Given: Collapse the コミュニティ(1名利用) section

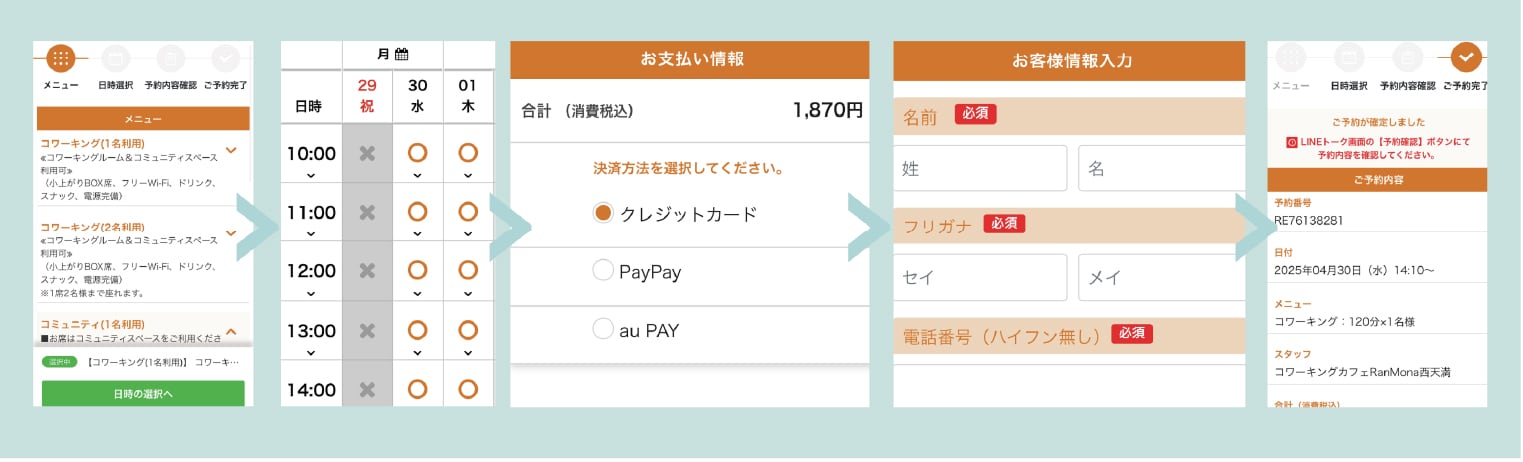Looking at the screenshot, I should point(231,331).
